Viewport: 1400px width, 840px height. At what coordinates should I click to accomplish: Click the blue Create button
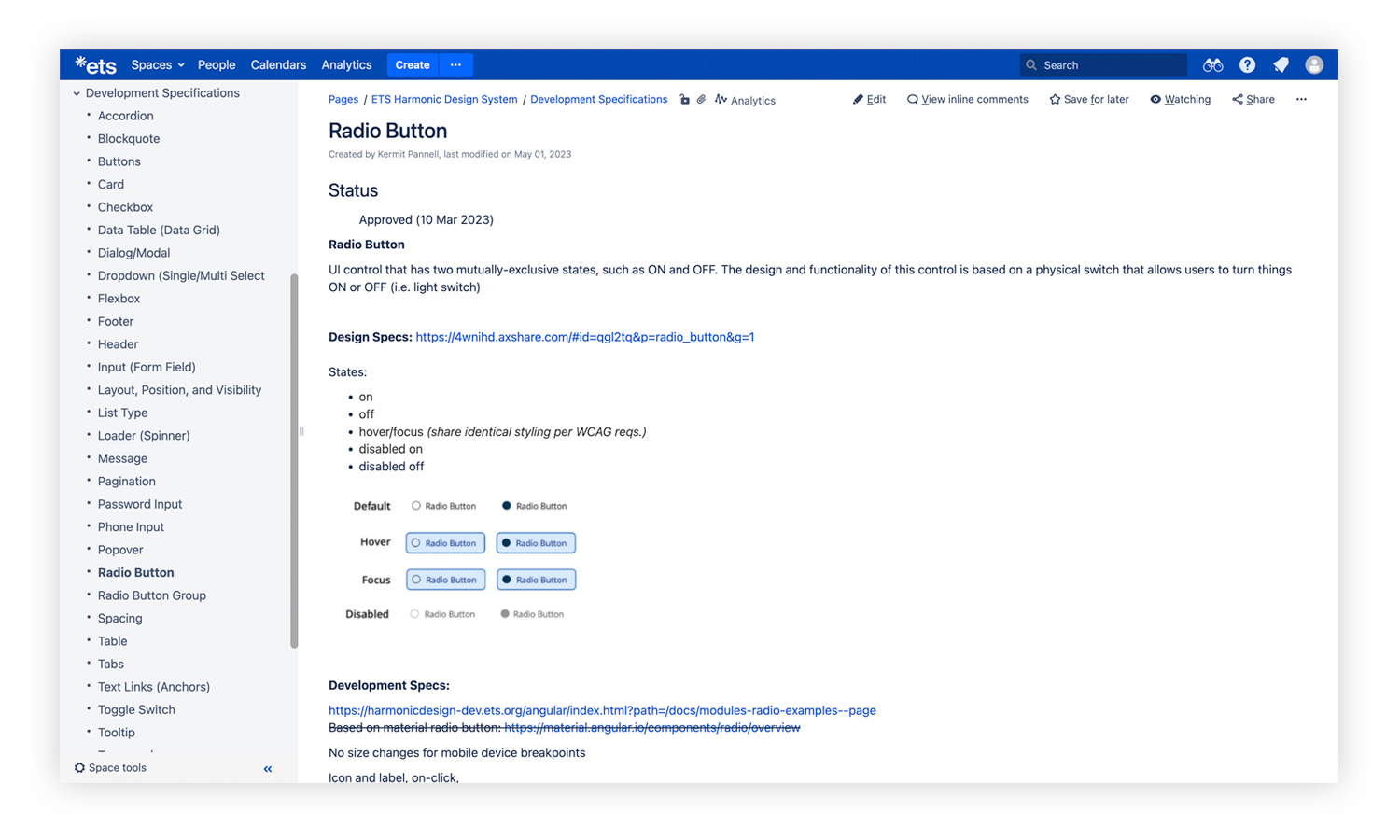[413, 64]
